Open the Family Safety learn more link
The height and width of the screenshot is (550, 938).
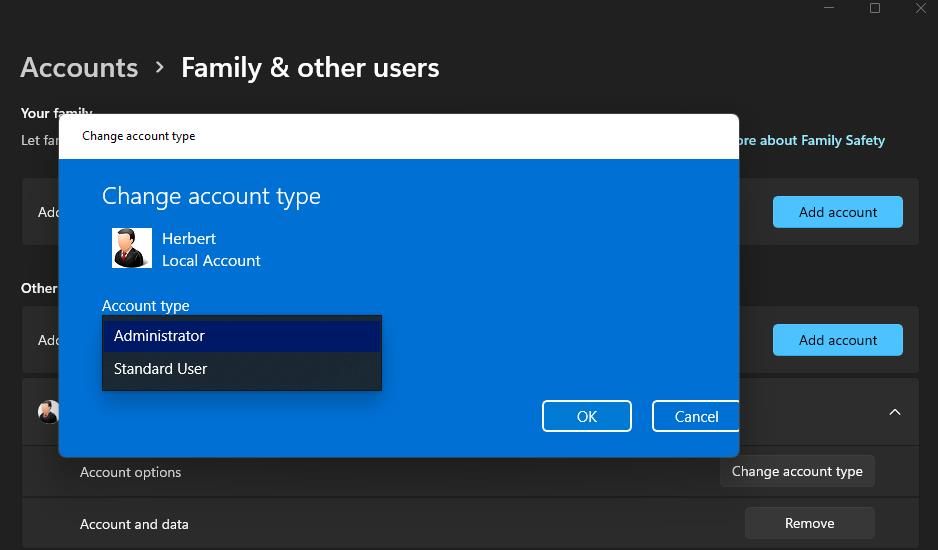click(810, 141)
